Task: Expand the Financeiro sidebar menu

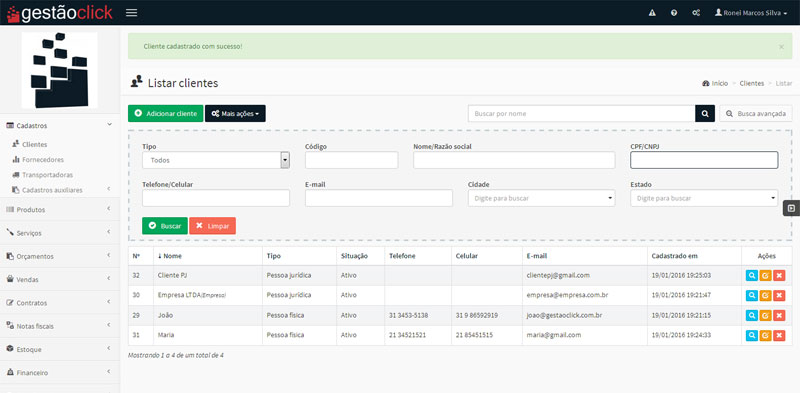Action: pyautogui.click(x=60, y=373)
